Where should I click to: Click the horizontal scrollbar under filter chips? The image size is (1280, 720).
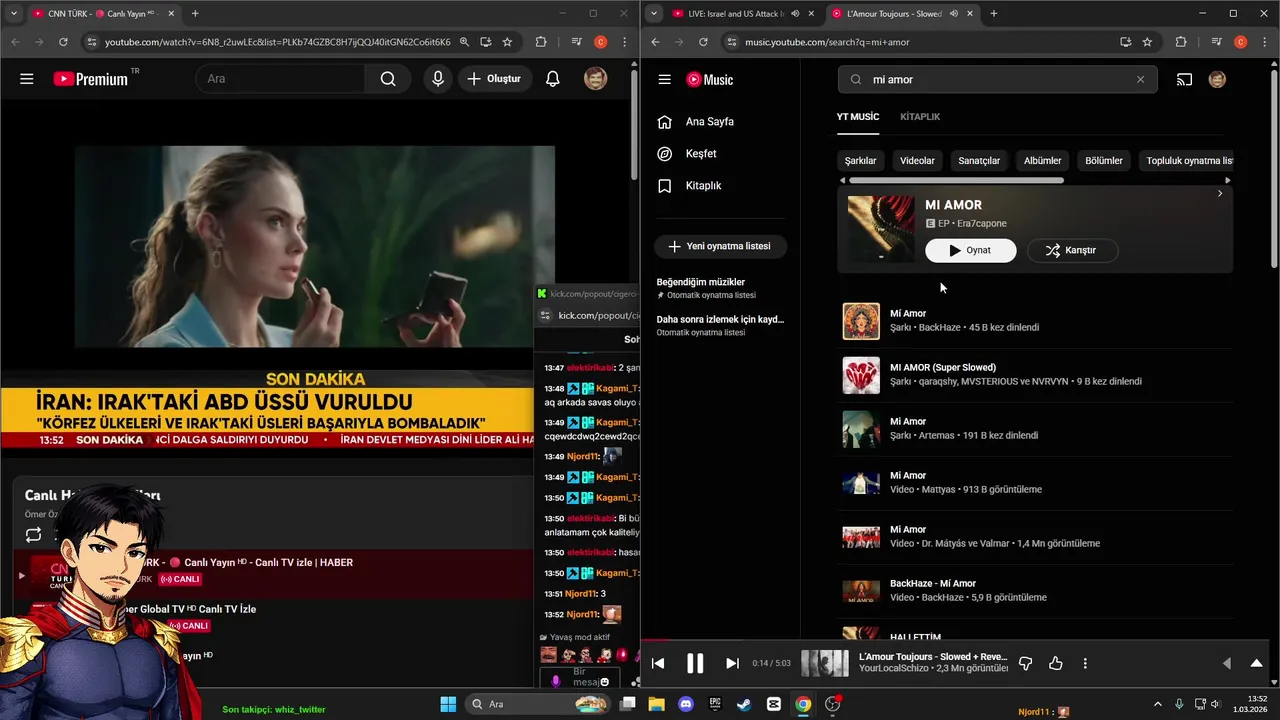(x=956, y=180)
